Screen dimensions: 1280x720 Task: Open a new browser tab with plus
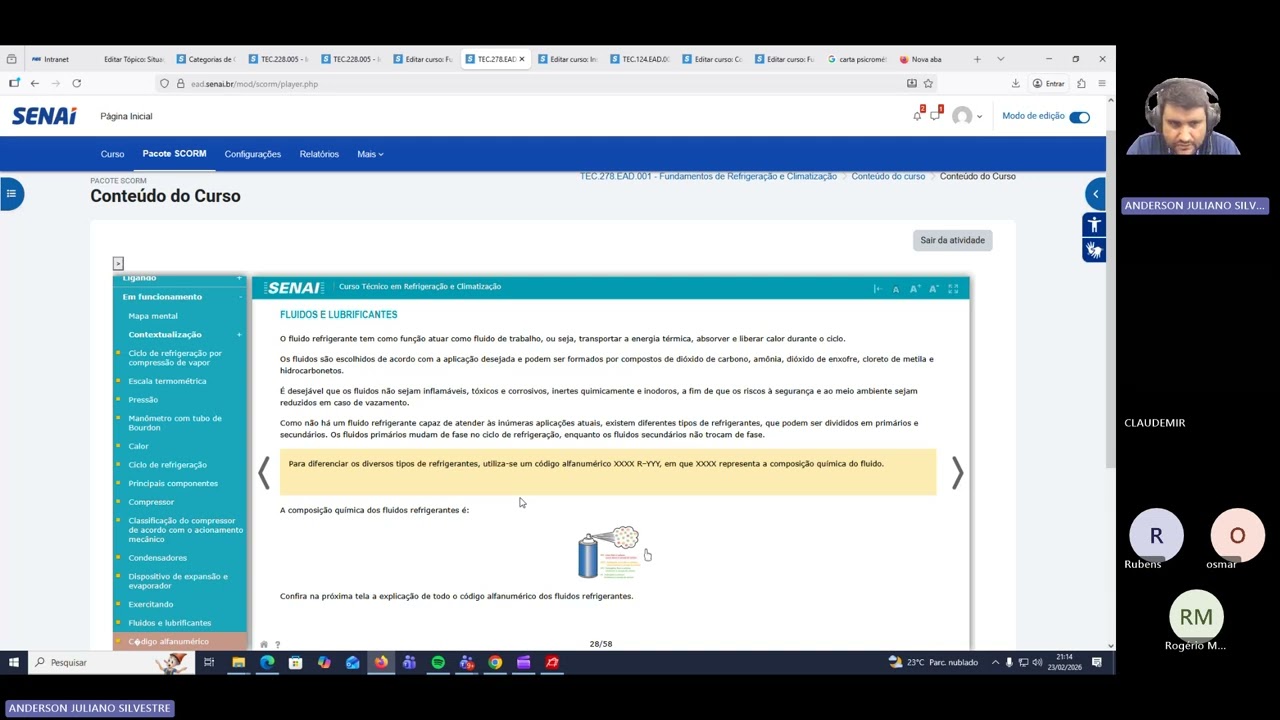point(977,59)
